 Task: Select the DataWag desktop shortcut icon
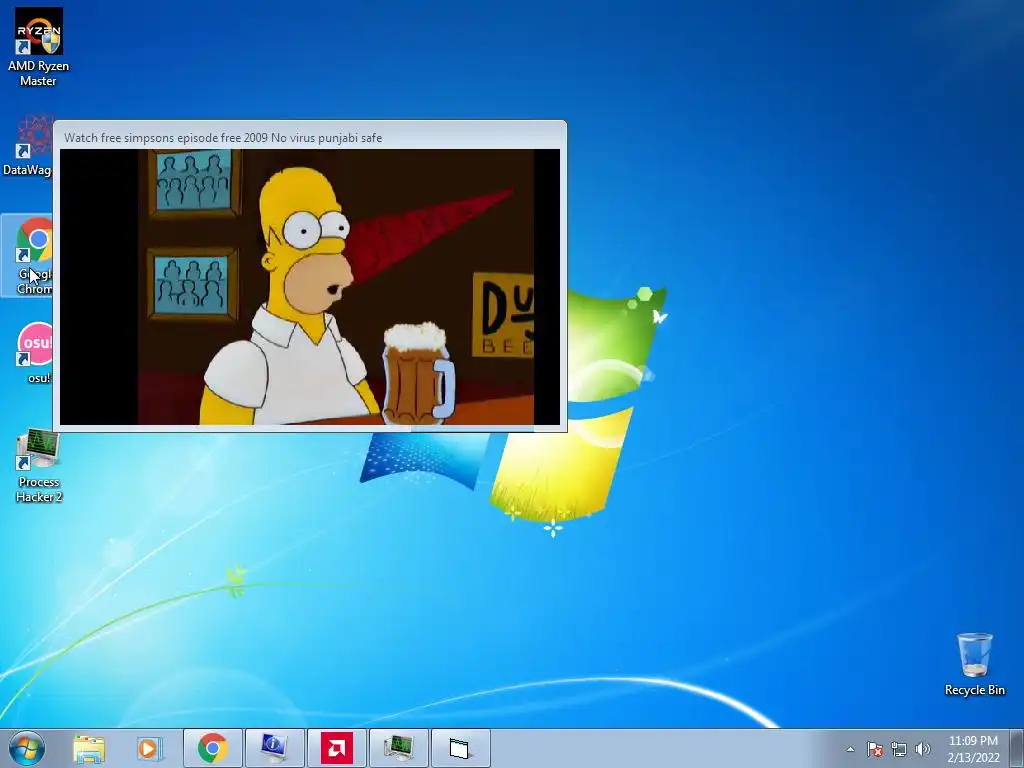coord(27,145)
